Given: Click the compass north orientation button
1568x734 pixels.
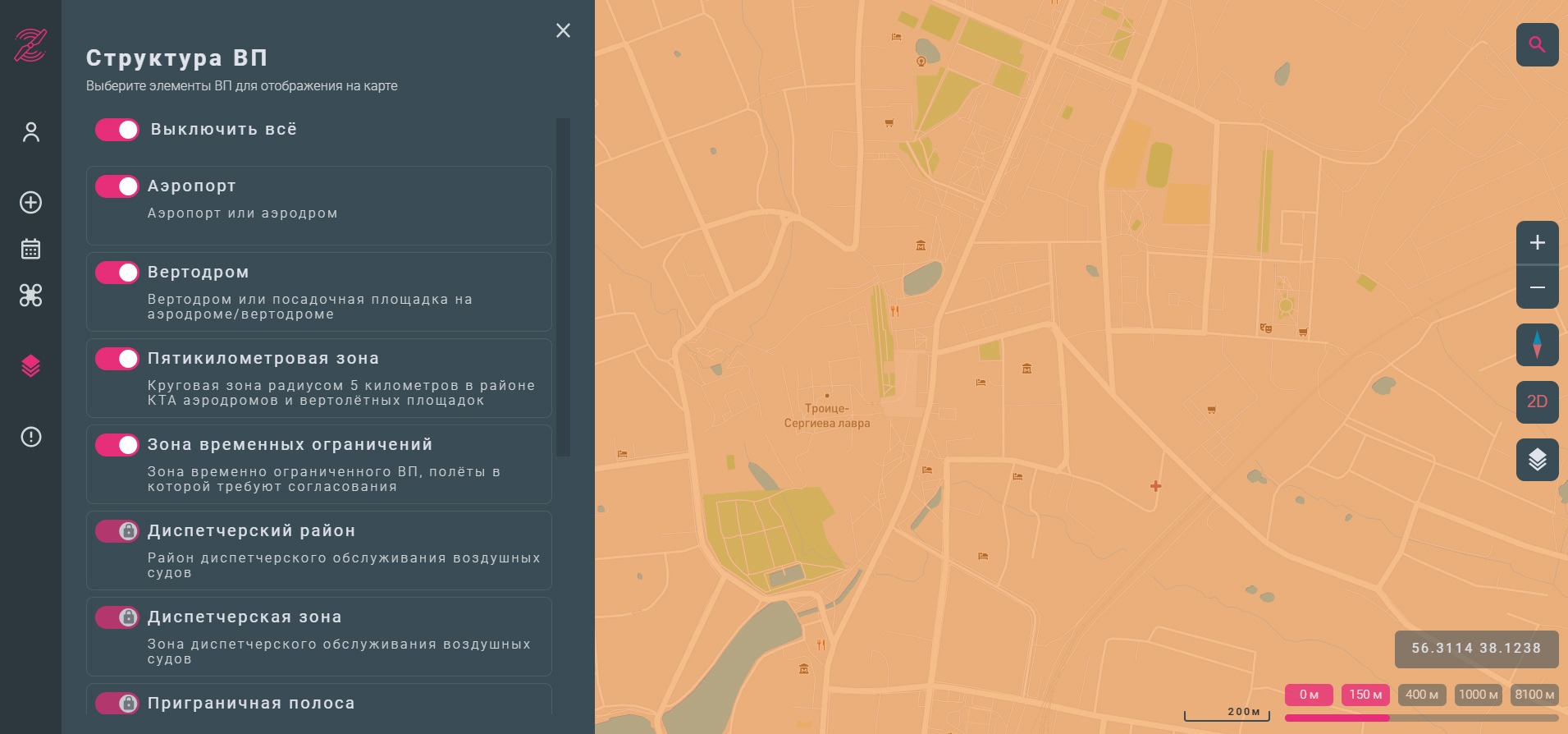Looking at the screenshot, I should pos(1537,344).
